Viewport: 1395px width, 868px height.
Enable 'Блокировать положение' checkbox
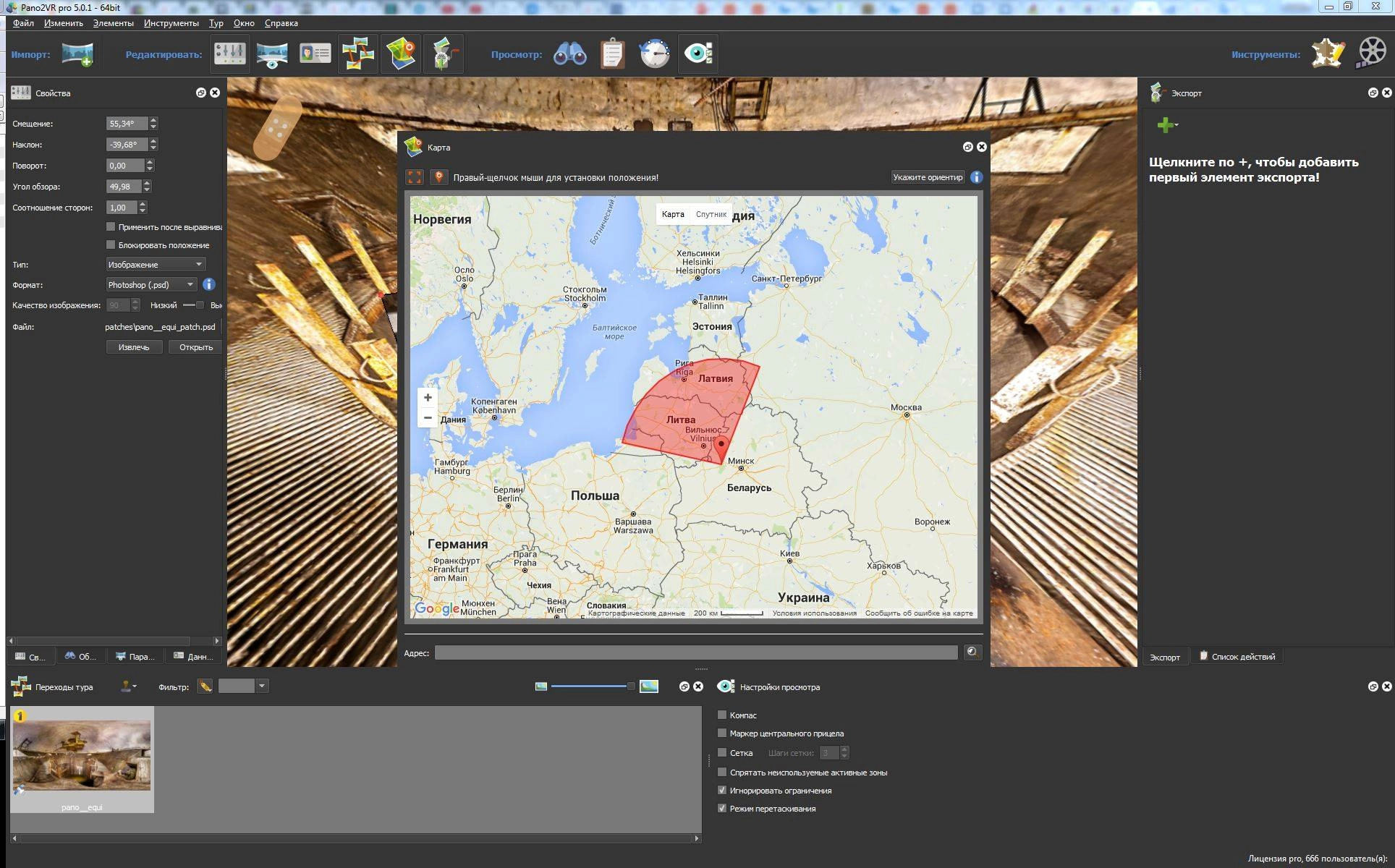(x=111, y=244)
